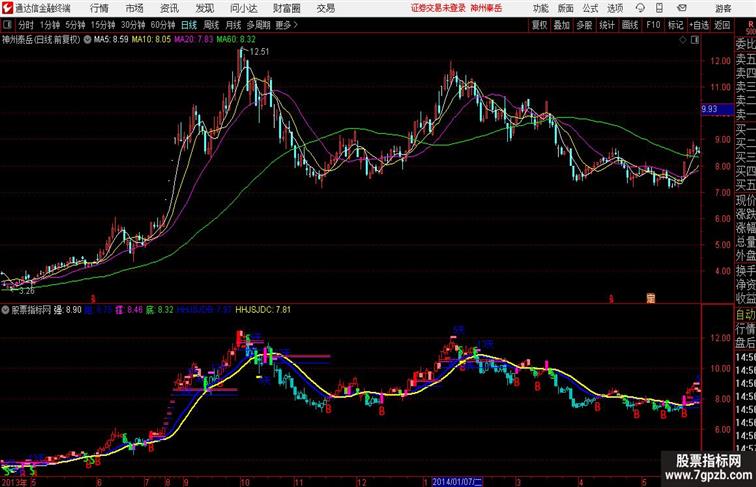Open the 选项 menu

coord(615,8)
